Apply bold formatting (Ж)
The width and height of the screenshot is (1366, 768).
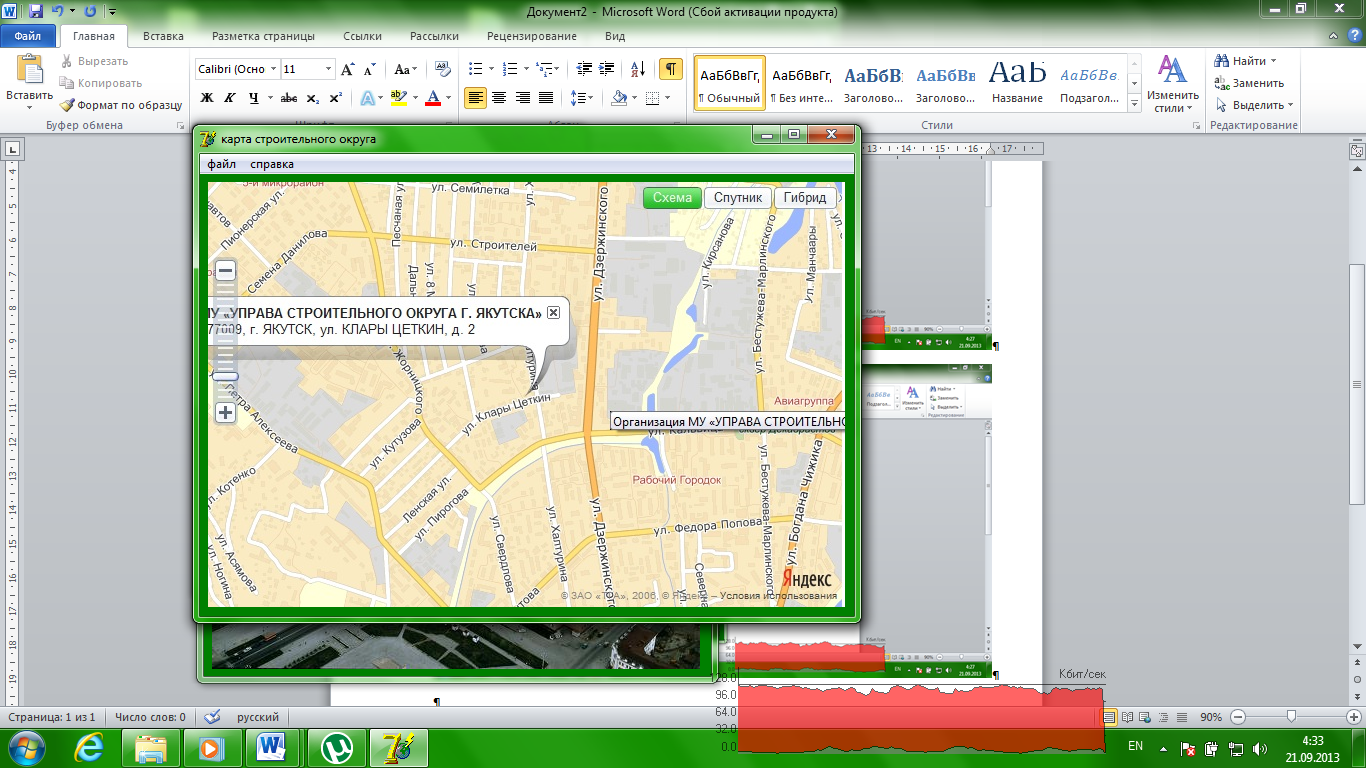pos(207,98)
